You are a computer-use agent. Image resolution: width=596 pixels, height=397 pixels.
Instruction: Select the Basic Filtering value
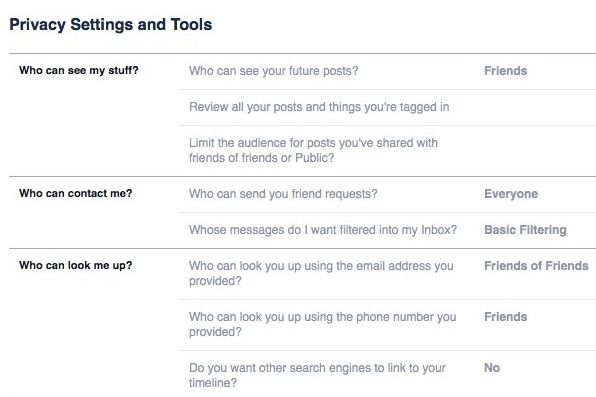525,230
